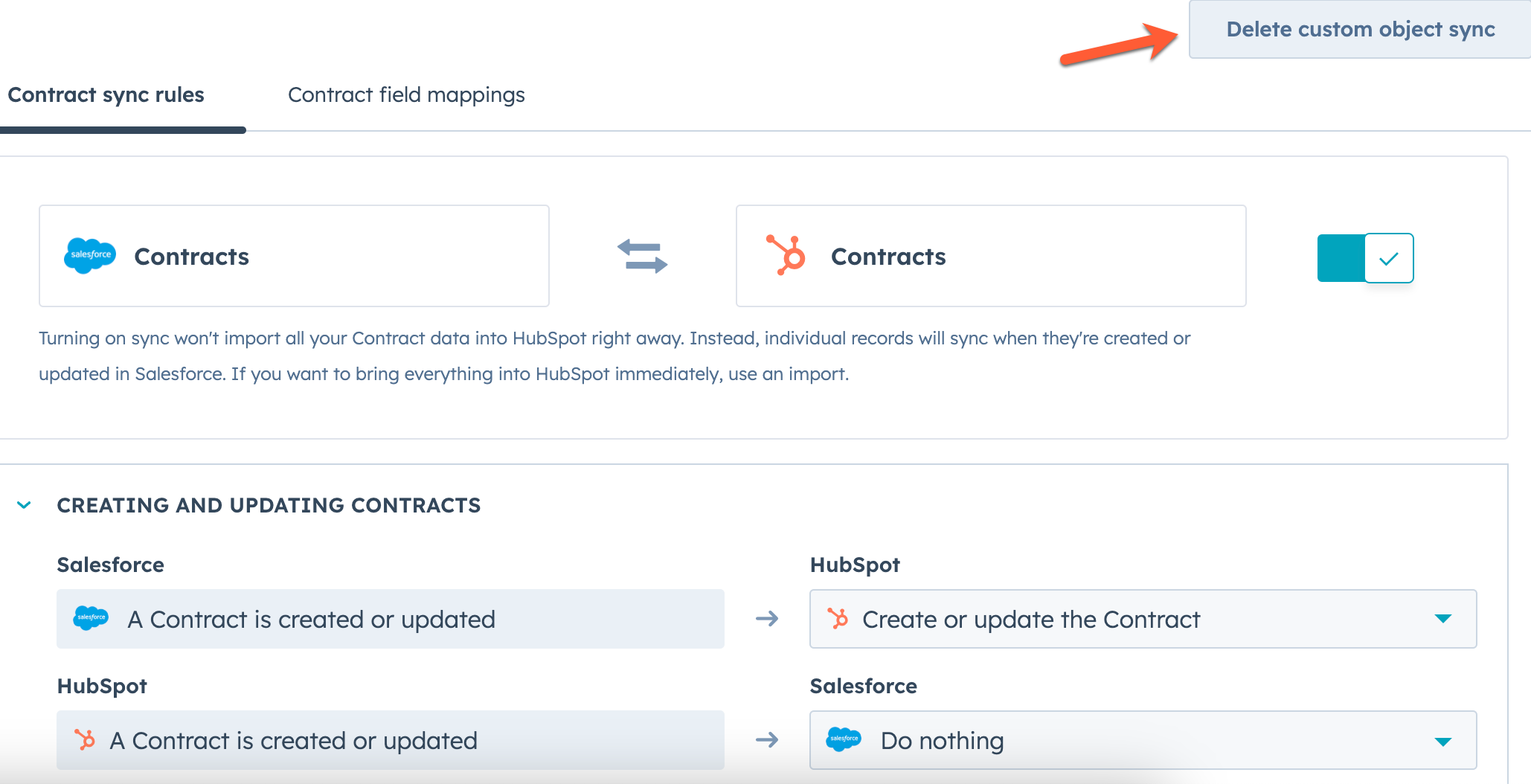This screenshot has height=784, width=1531.
Task: Select the Salesforce icon in the created-or-updated trigger
Action: coord(91,618)
